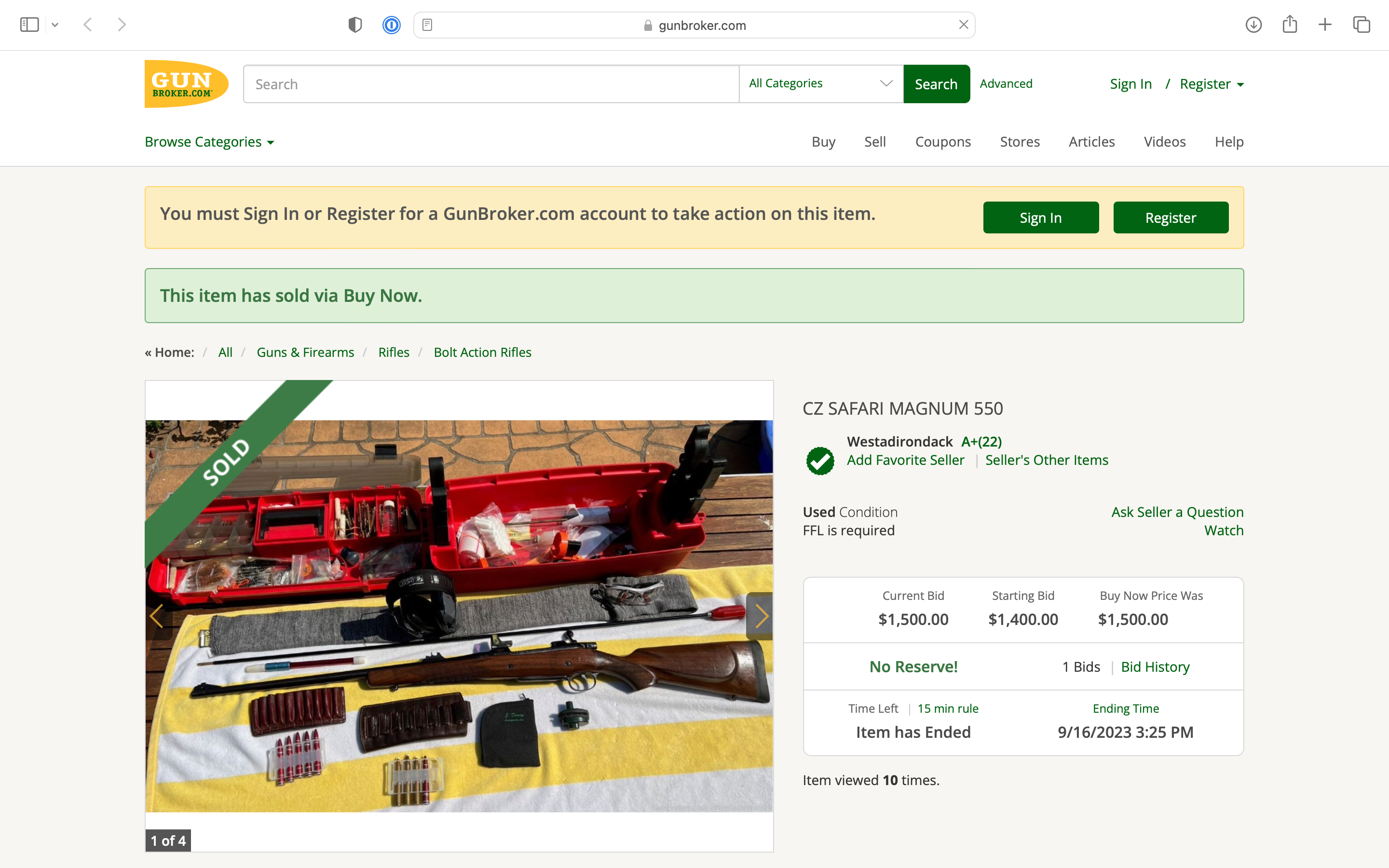
Task: Show the tab overview
Action: [x=1362, y=25]
